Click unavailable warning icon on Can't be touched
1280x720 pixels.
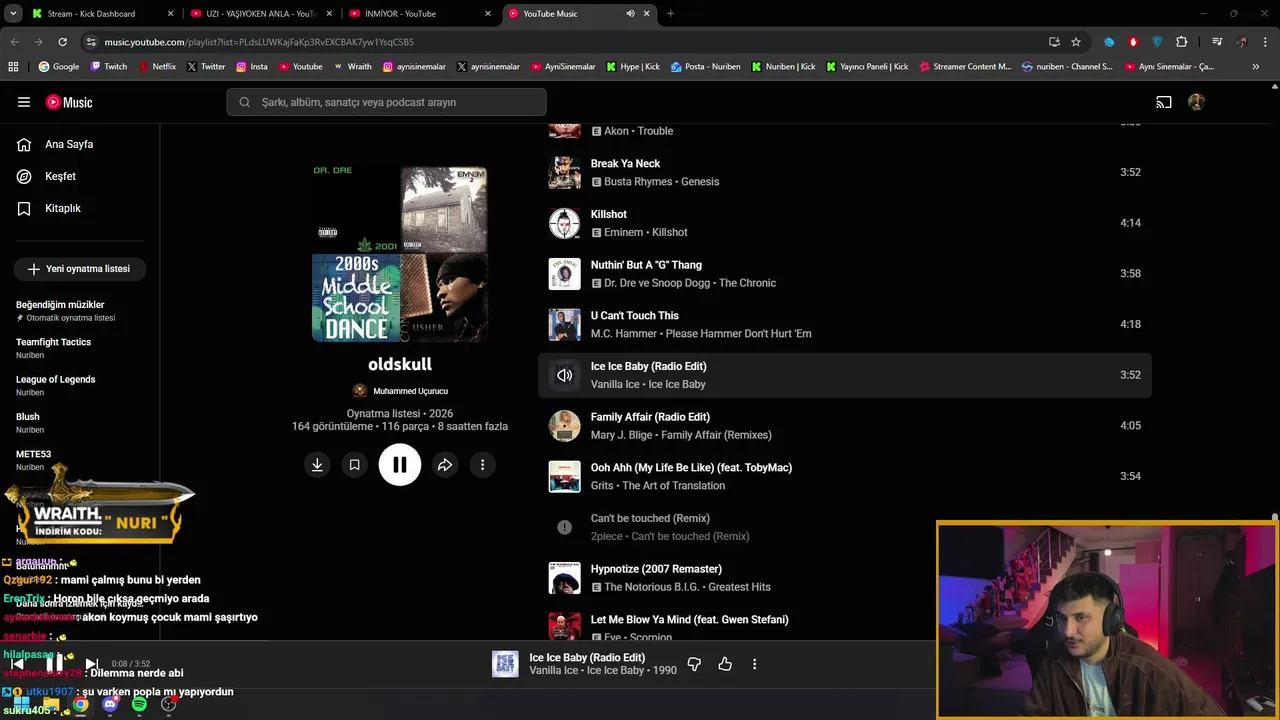[565, 527]
